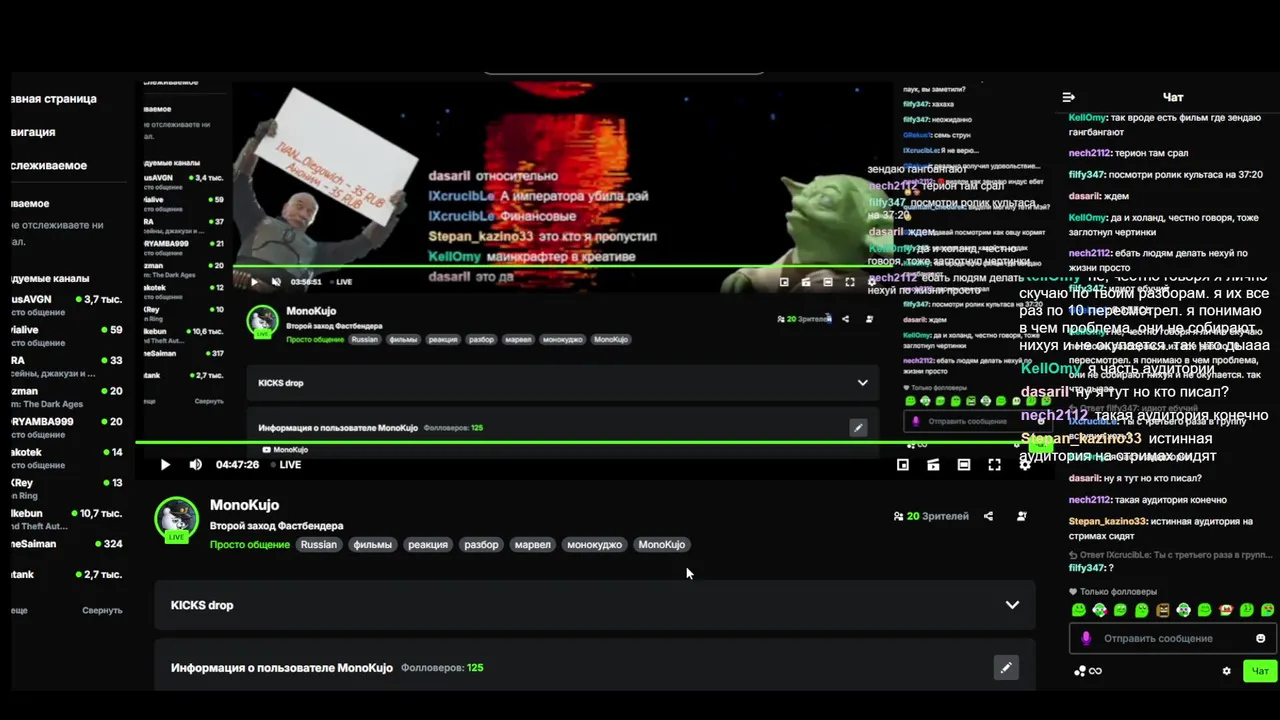Viewport: 1280px width, 720px height.
Task: Select the разбор tag
Action: click(x=481, y=545)
